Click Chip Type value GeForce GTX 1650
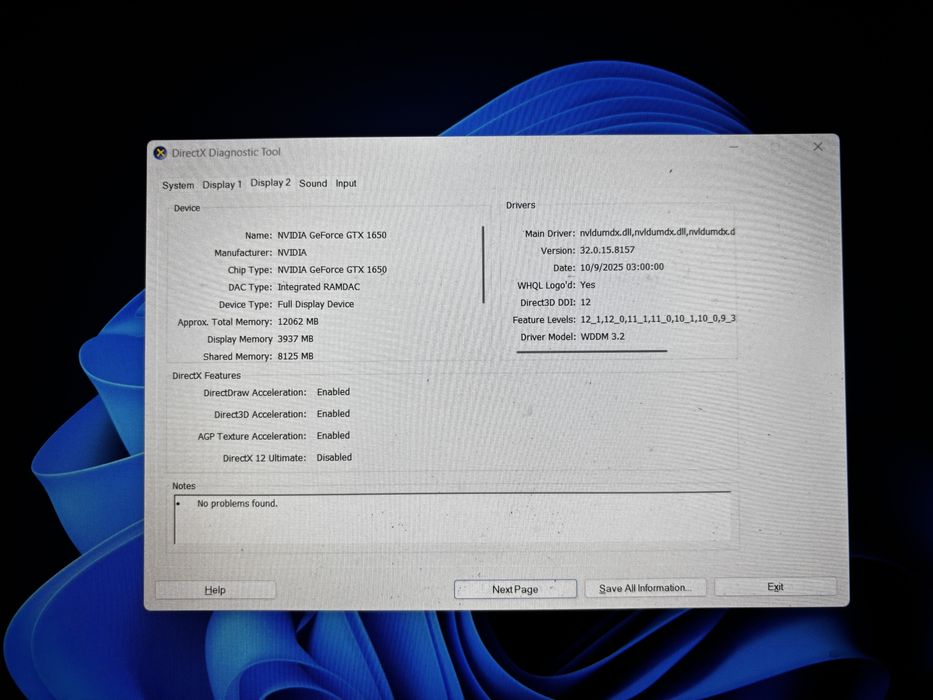The height and width of the screenshot is (700, 933). (x=332, y=270)
